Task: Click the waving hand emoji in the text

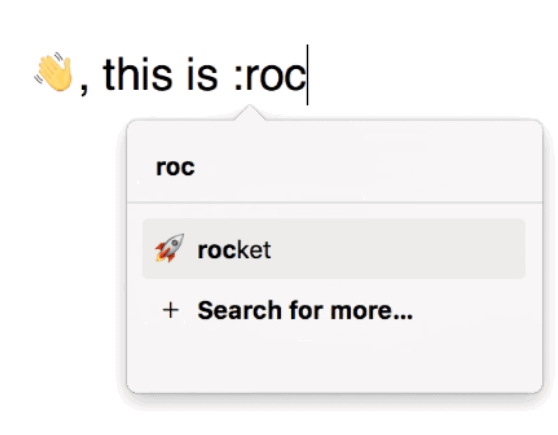Action: point(54,72)
